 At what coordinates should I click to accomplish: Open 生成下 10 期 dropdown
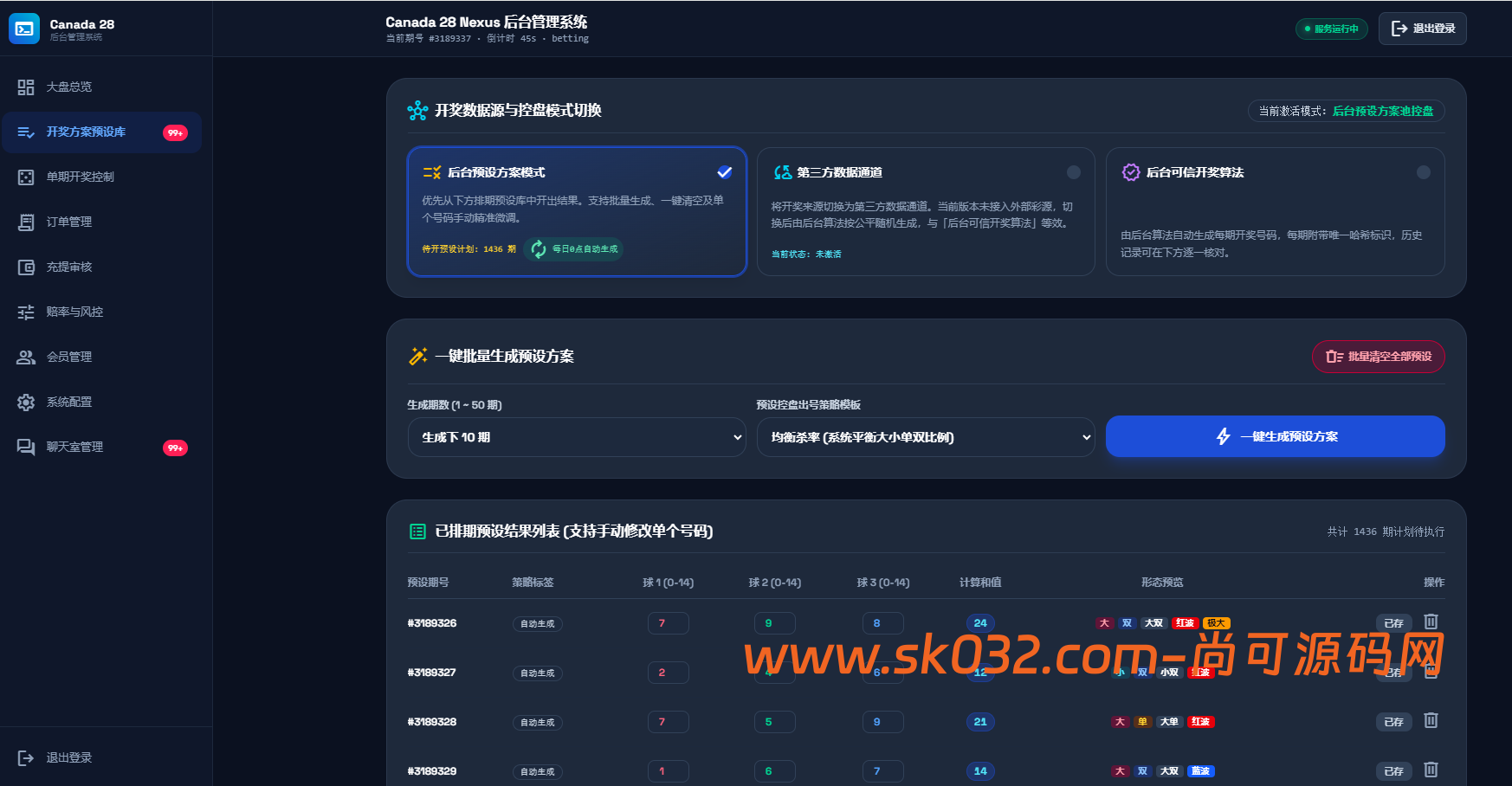[x=577, y=437]
